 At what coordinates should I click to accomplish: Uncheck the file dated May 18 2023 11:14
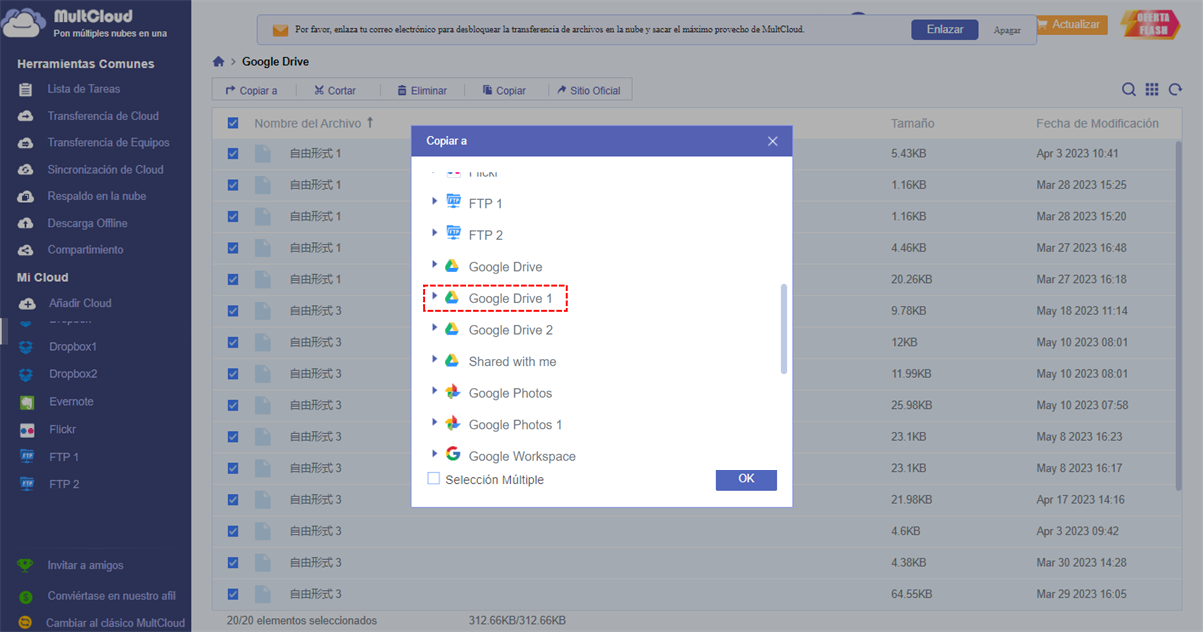[233, 311]
